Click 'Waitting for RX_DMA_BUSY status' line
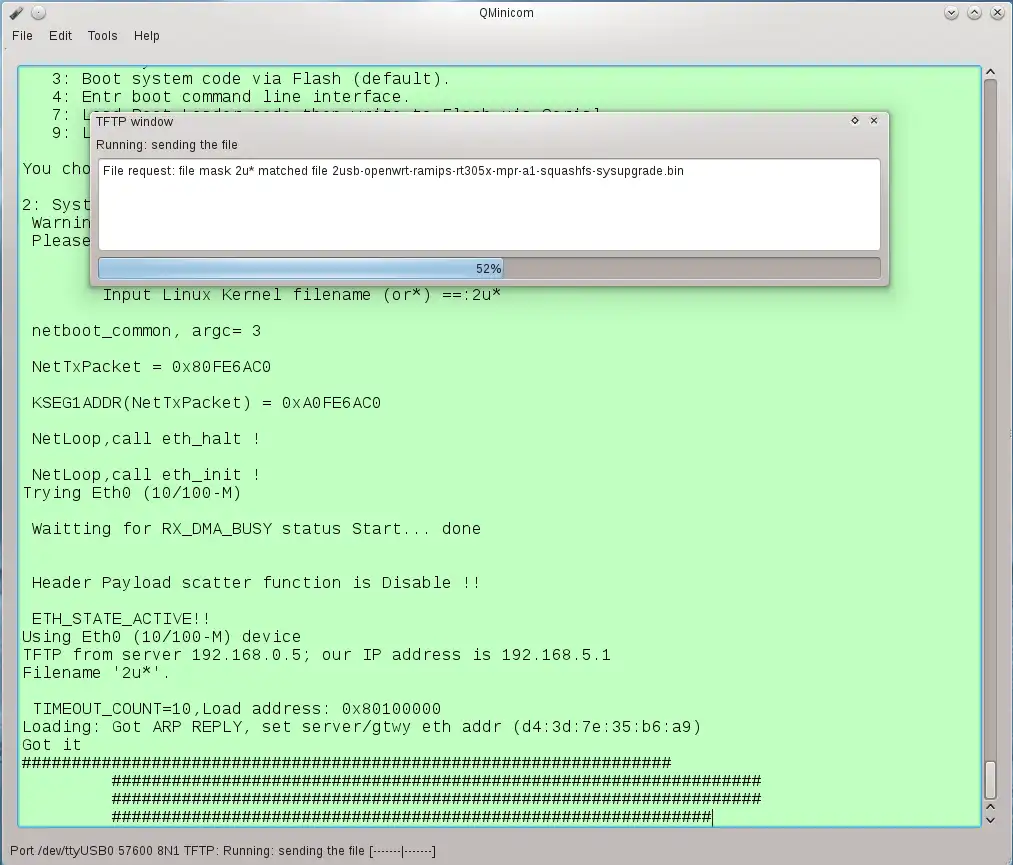This screenshot has width=1013, height=865. tap(256, 529)
